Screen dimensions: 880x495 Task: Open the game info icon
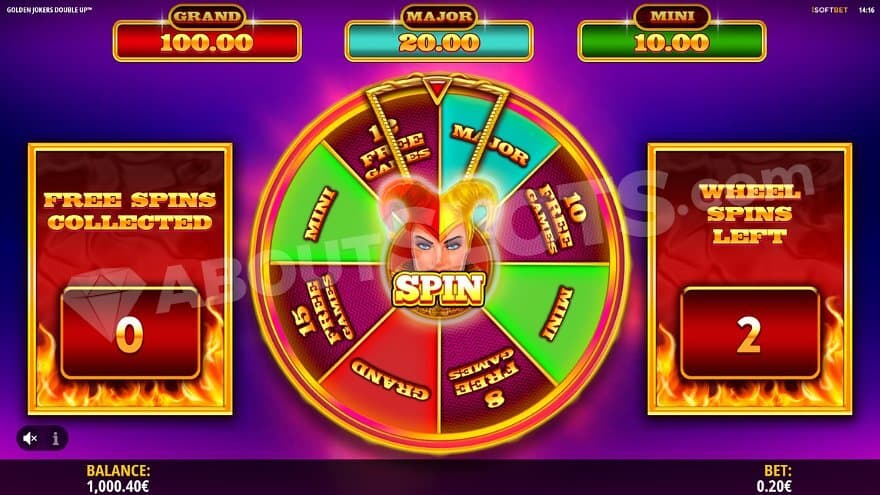56,438
